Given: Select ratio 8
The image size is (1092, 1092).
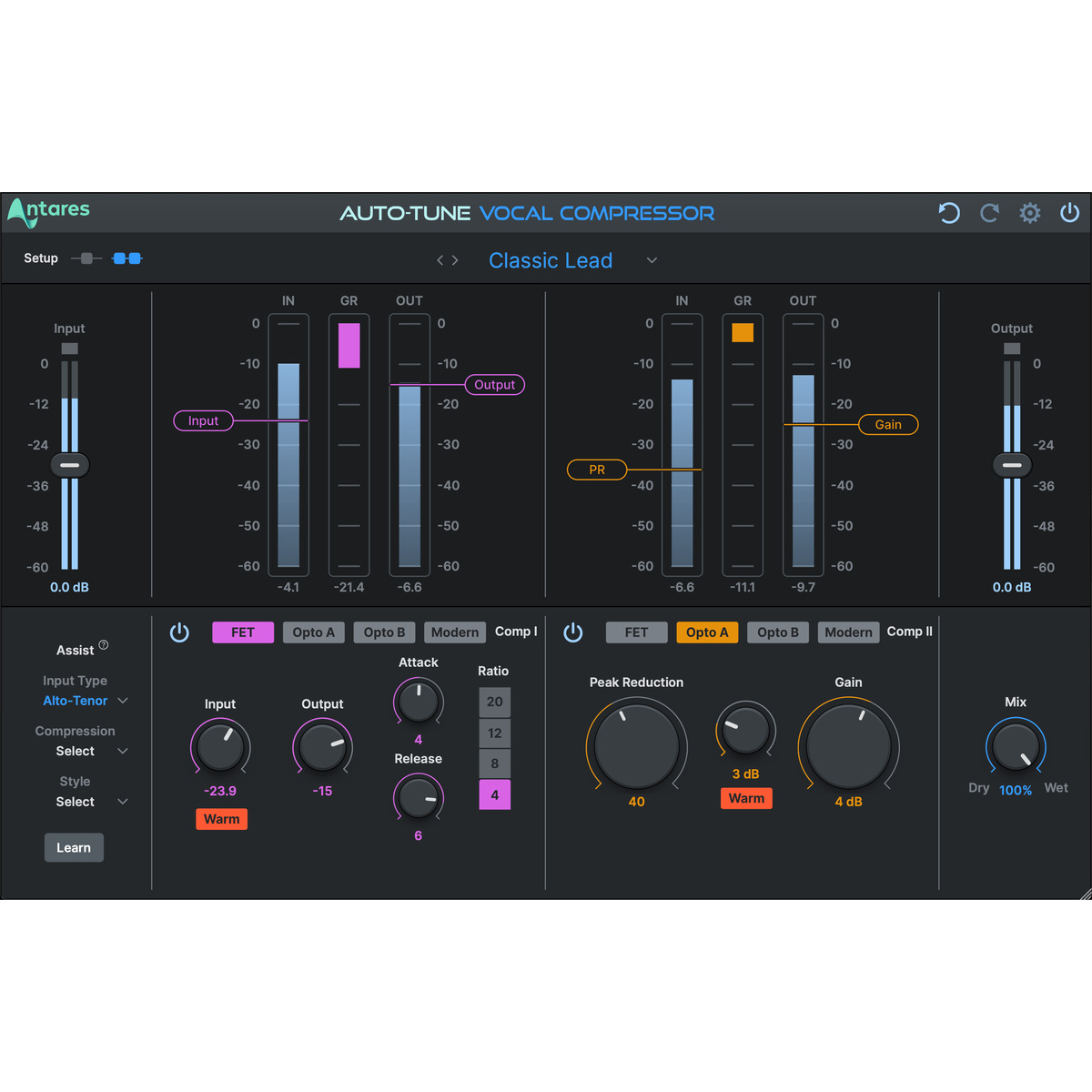Looking at the screenshot, I should (495, 763).
